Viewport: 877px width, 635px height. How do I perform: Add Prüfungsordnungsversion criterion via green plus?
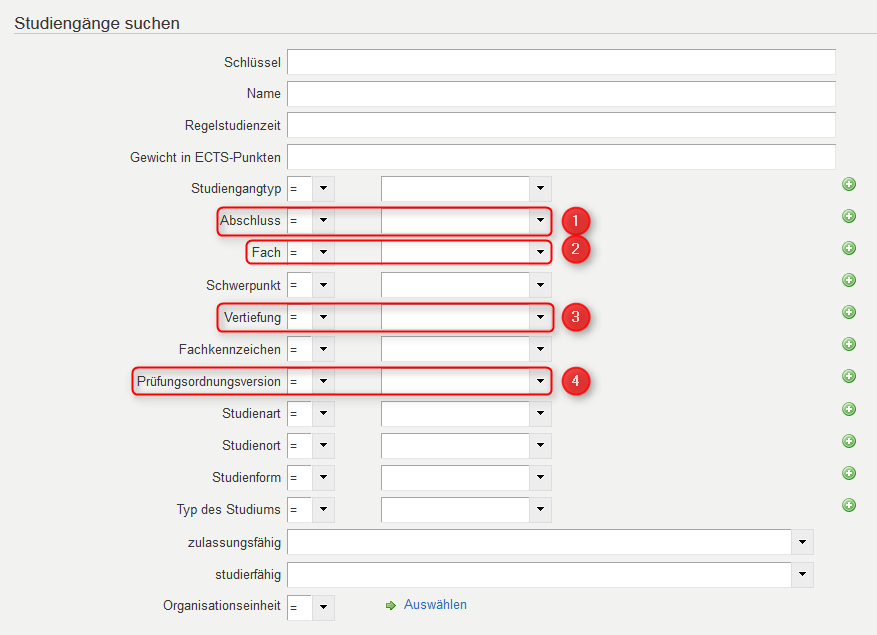click(848, 376)
